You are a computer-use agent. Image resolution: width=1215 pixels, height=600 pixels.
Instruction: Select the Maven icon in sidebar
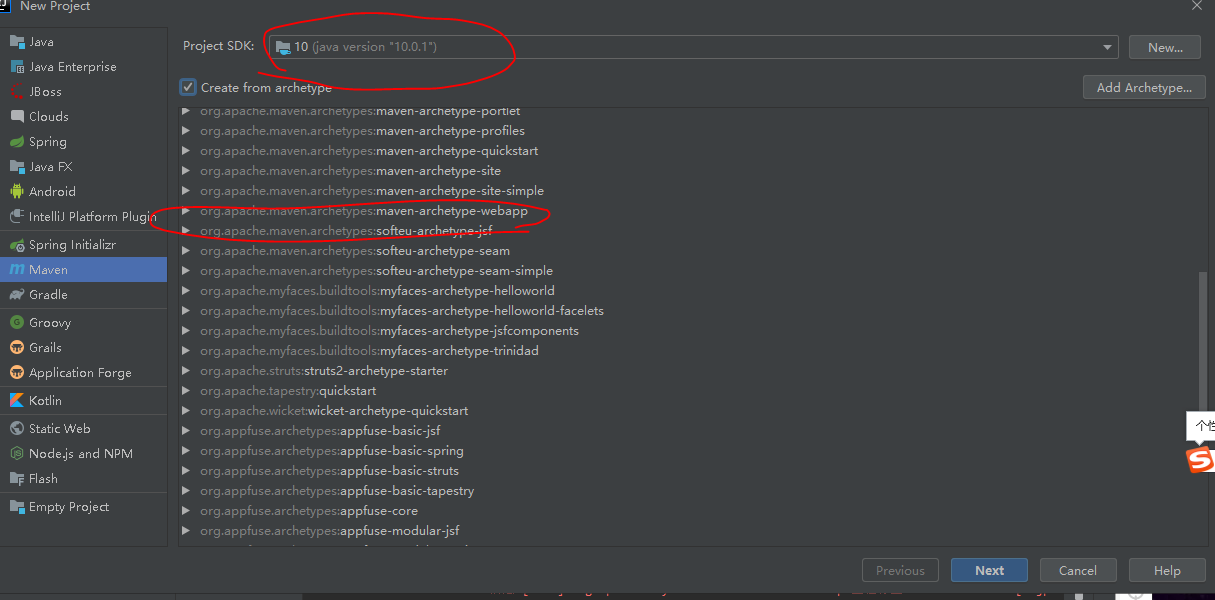[16, 270]
